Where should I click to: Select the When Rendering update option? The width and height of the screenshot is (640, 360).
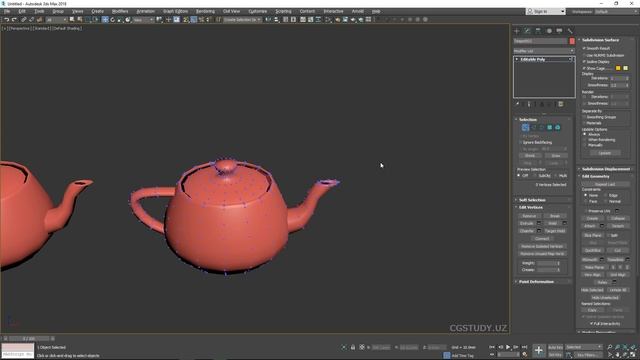[585, 140]
